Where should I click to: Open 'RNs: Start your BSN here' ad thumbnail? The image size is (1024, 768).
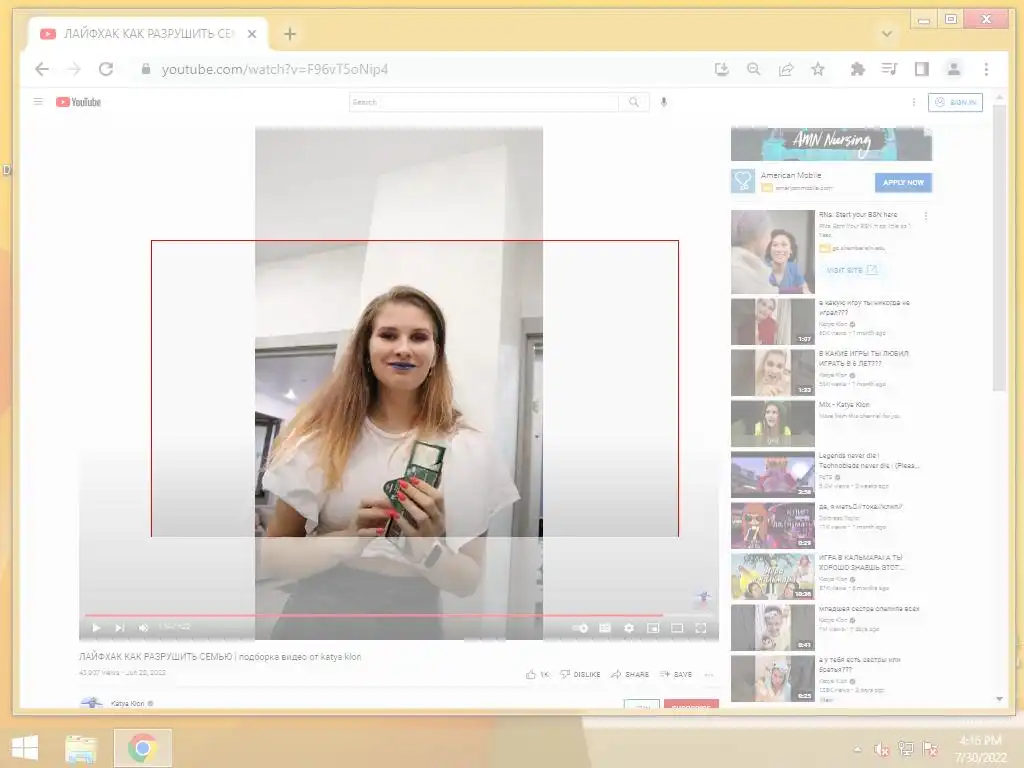(773, 251)
